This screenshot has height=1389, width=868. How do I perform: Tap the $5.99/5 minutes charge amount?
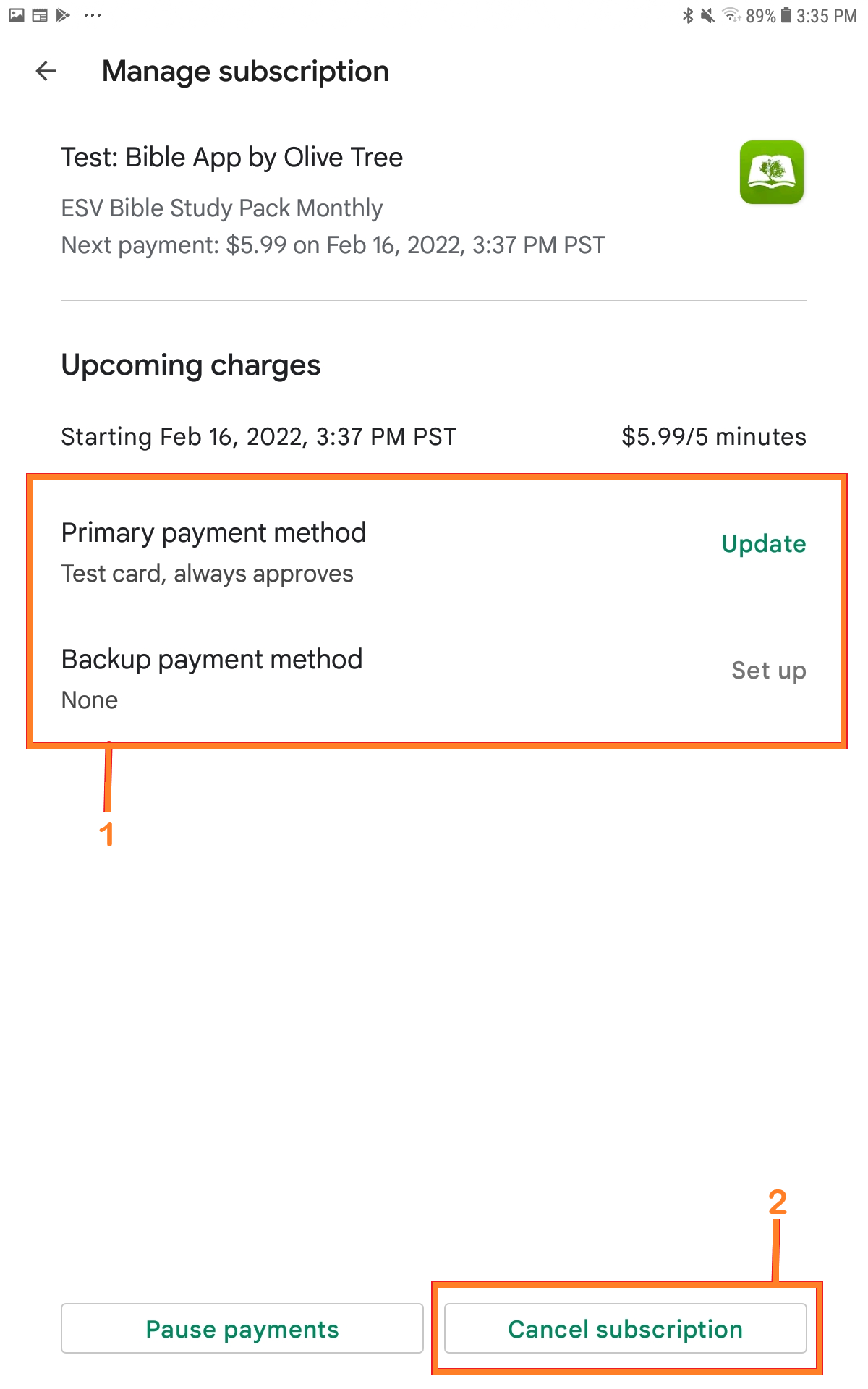(x=713, y=437)
